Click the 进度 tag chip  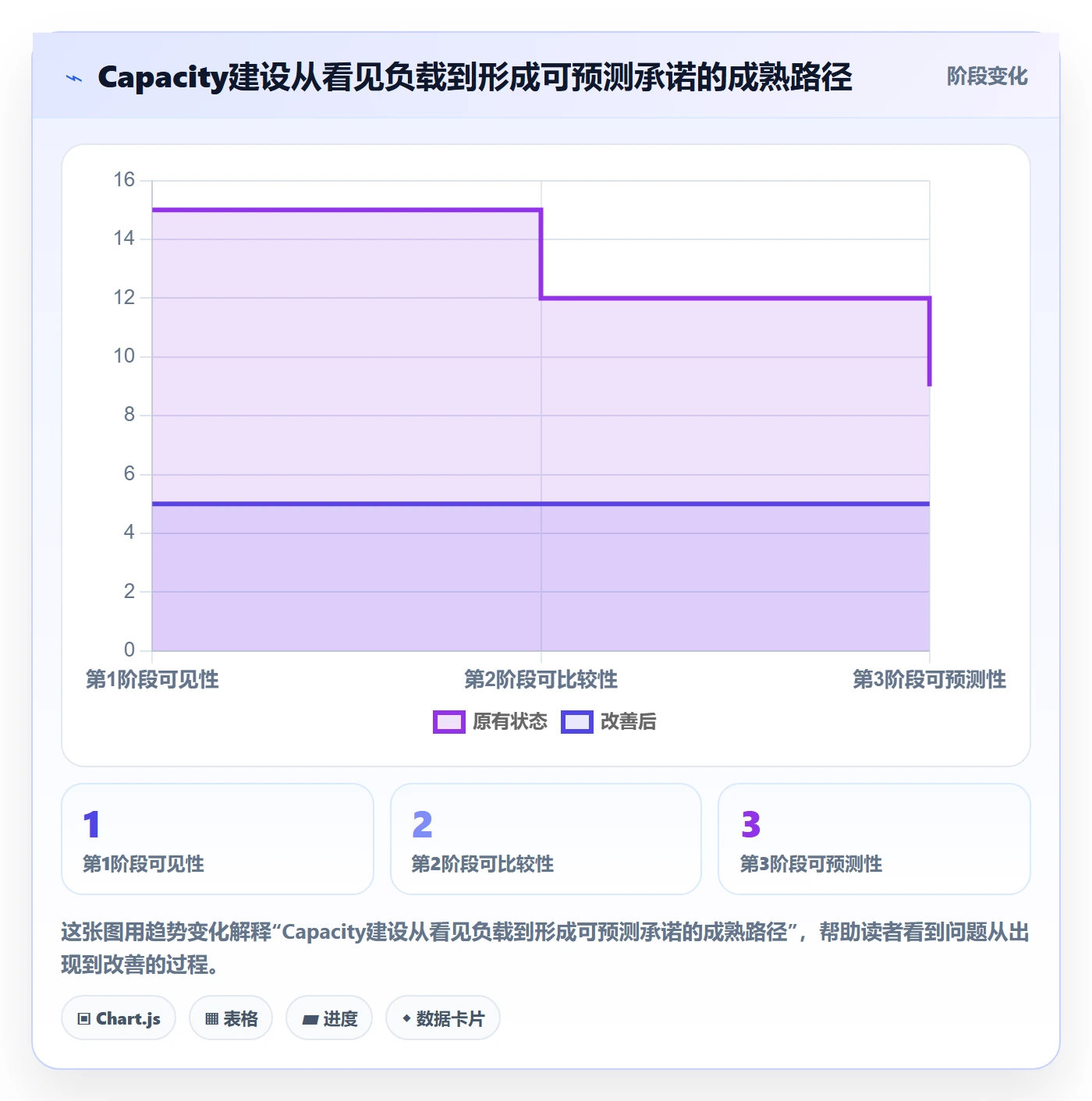coord(329,1018)
